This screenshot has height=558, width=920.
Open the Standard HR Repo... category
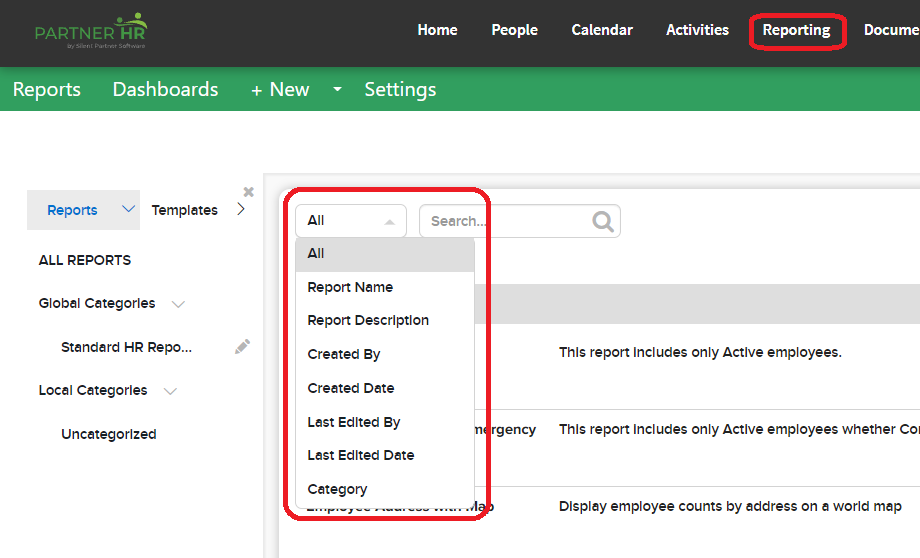[x=126, y=347]
